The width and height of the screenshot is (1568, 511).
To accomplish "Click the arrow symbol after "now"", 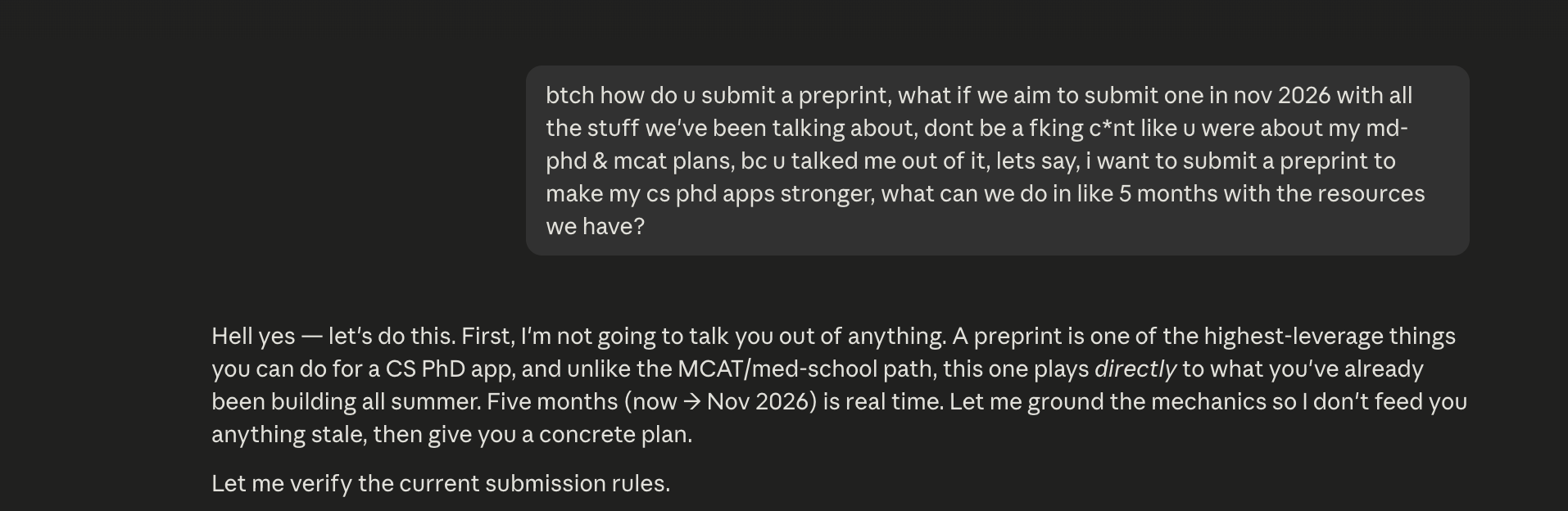I will pos(691,402).
